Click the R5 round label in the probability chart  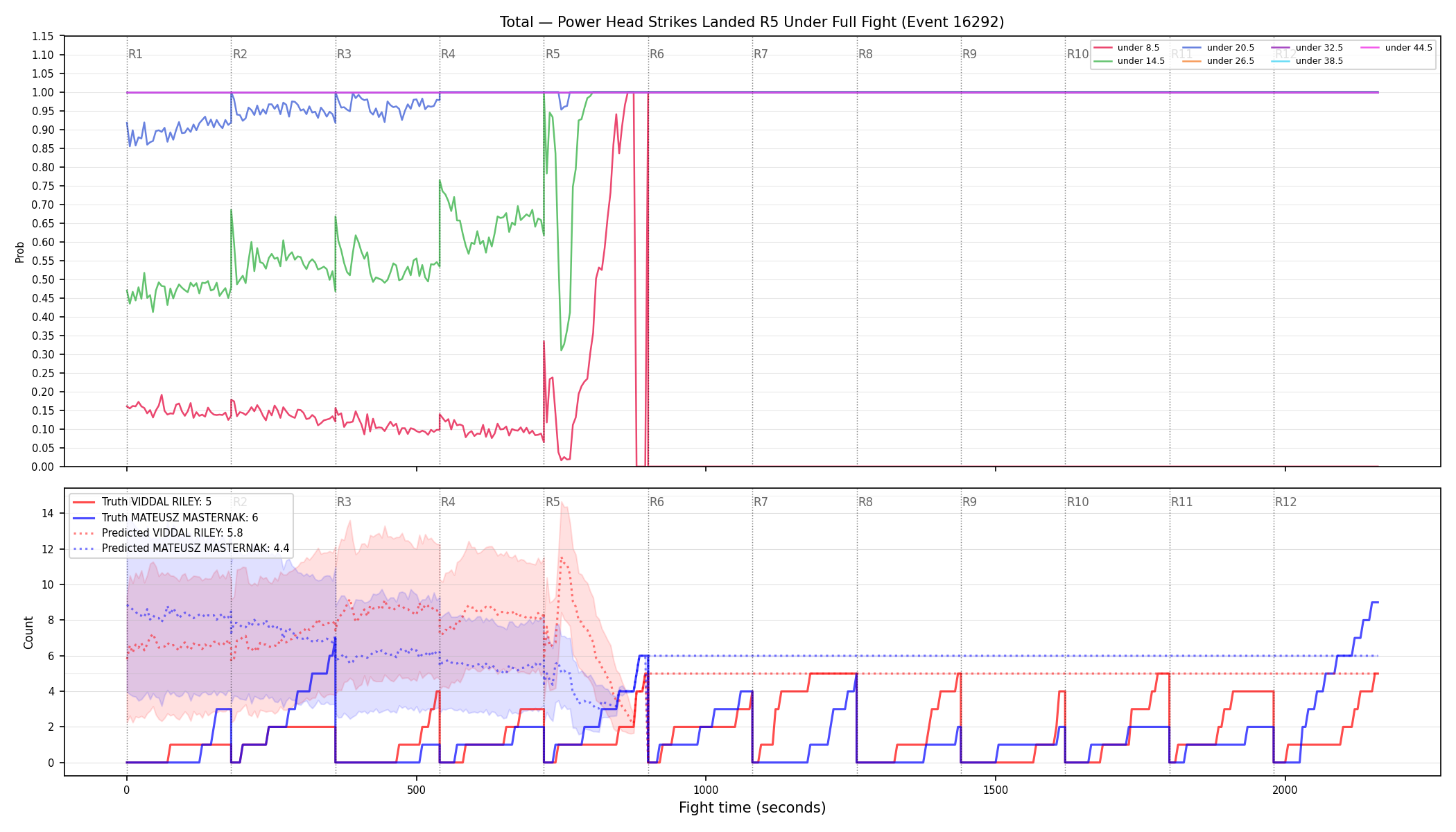coord(553,54)
